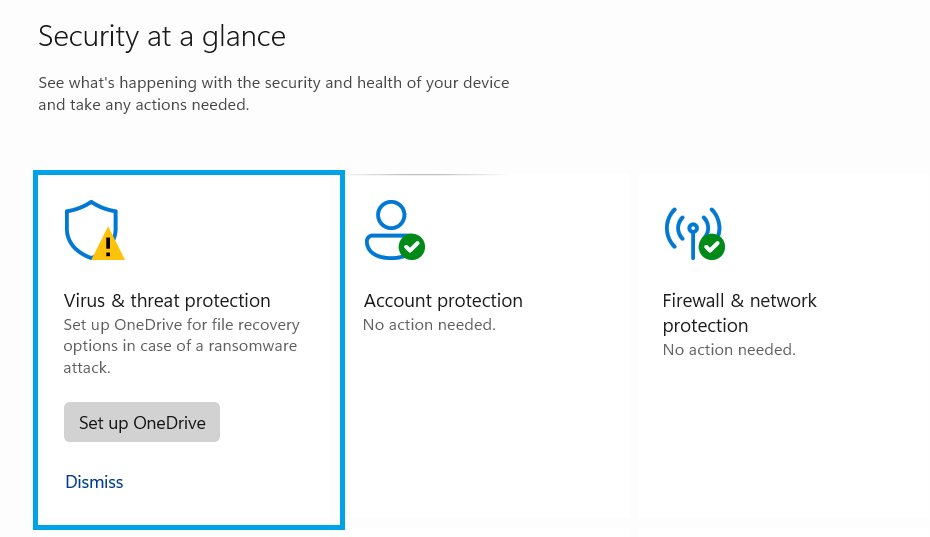The image size is (930, 537).
Task: Click the yellow warning triangle badge
Action: click(108, 244)
